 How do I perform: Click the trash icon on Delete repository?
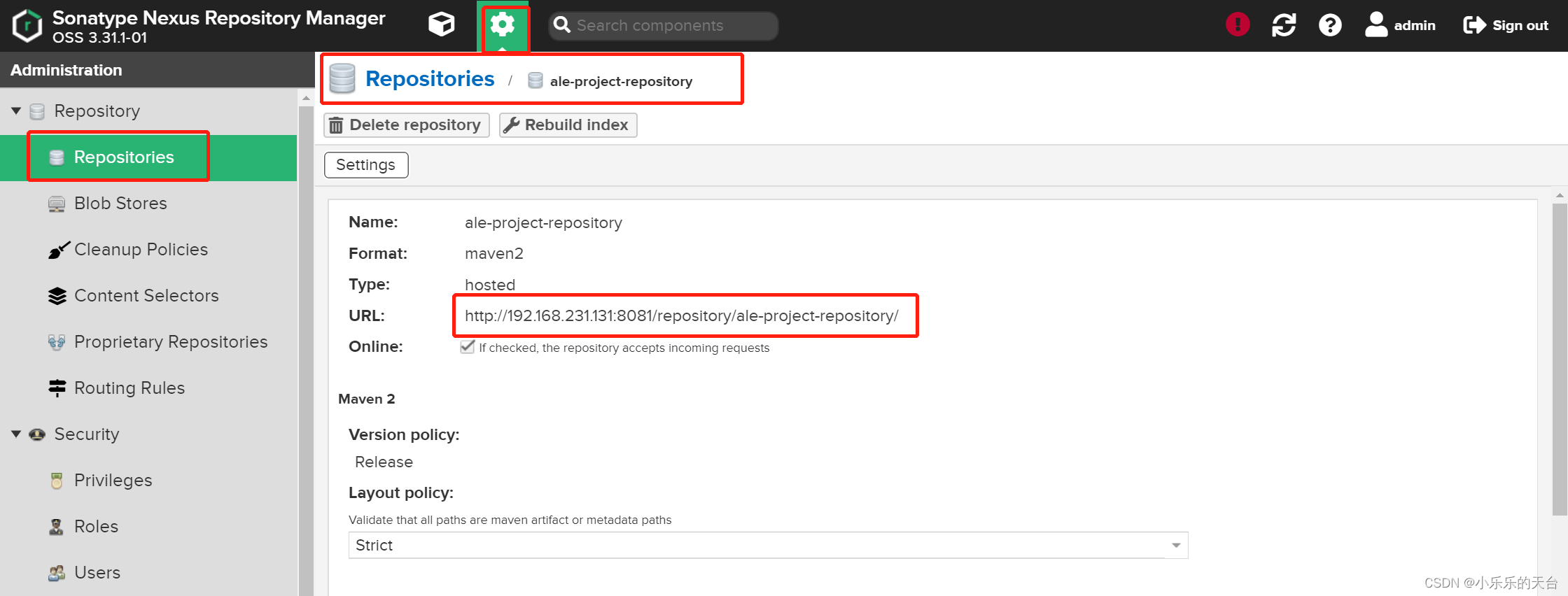[336, 125]
